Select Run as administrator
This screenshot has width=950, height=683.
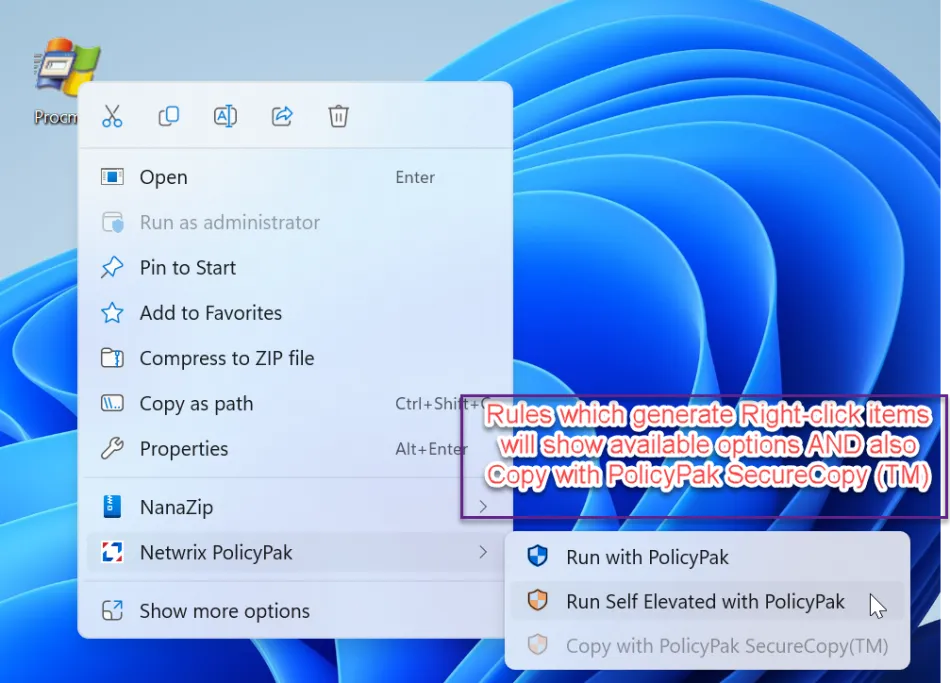point(295,222)
